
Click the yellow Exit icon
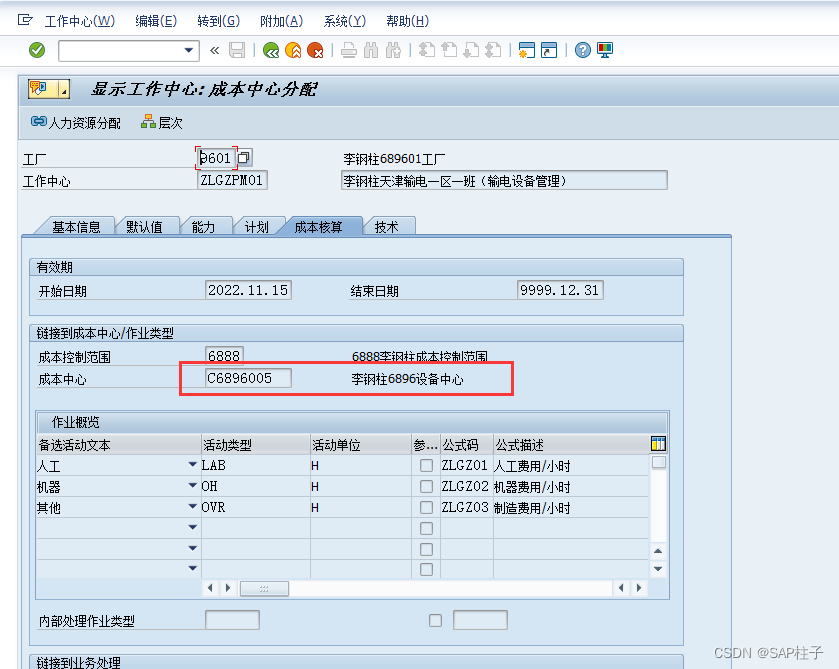click(293, 50)
